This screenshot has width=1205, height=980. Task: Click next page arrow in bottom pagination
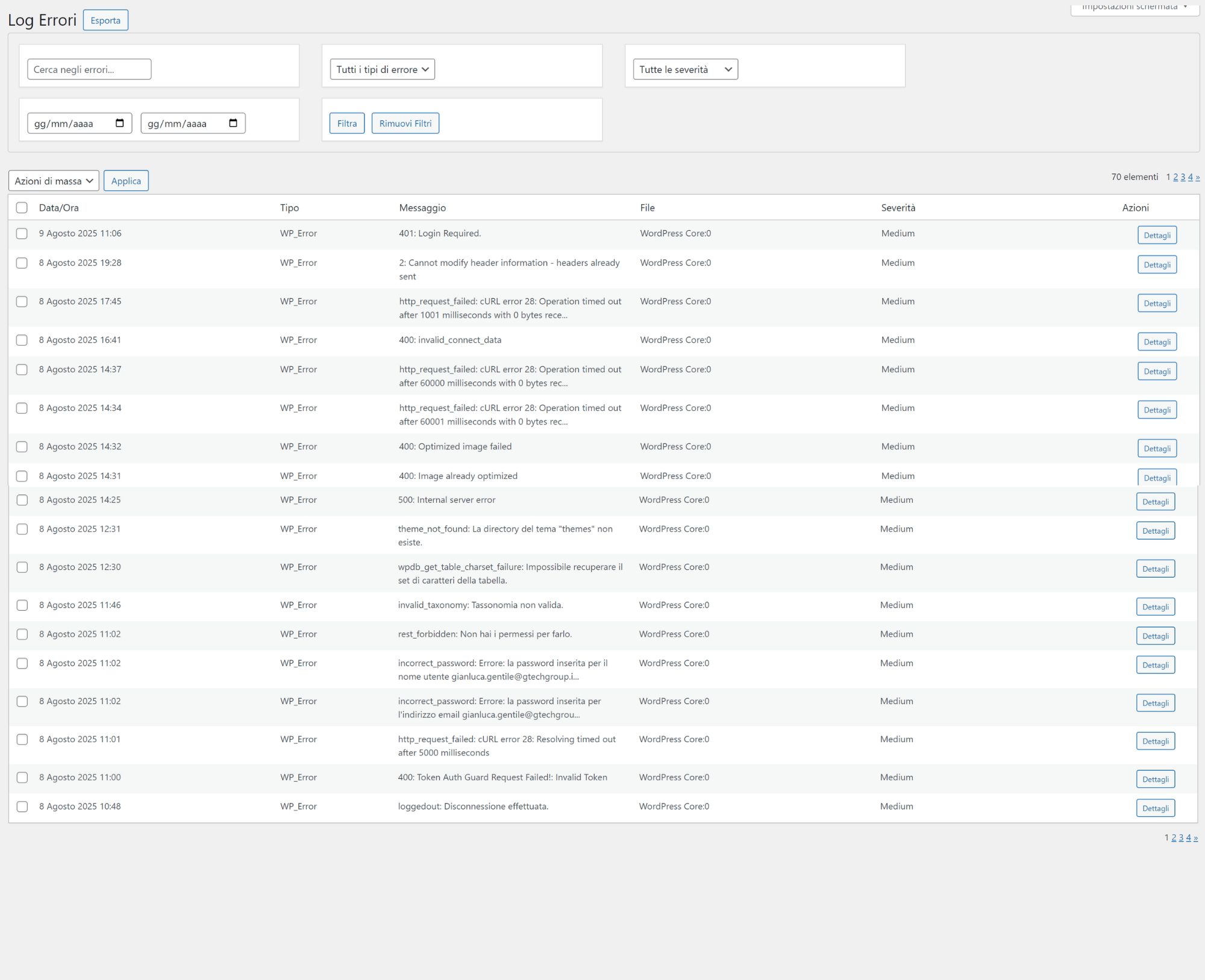coord(1195,838)
